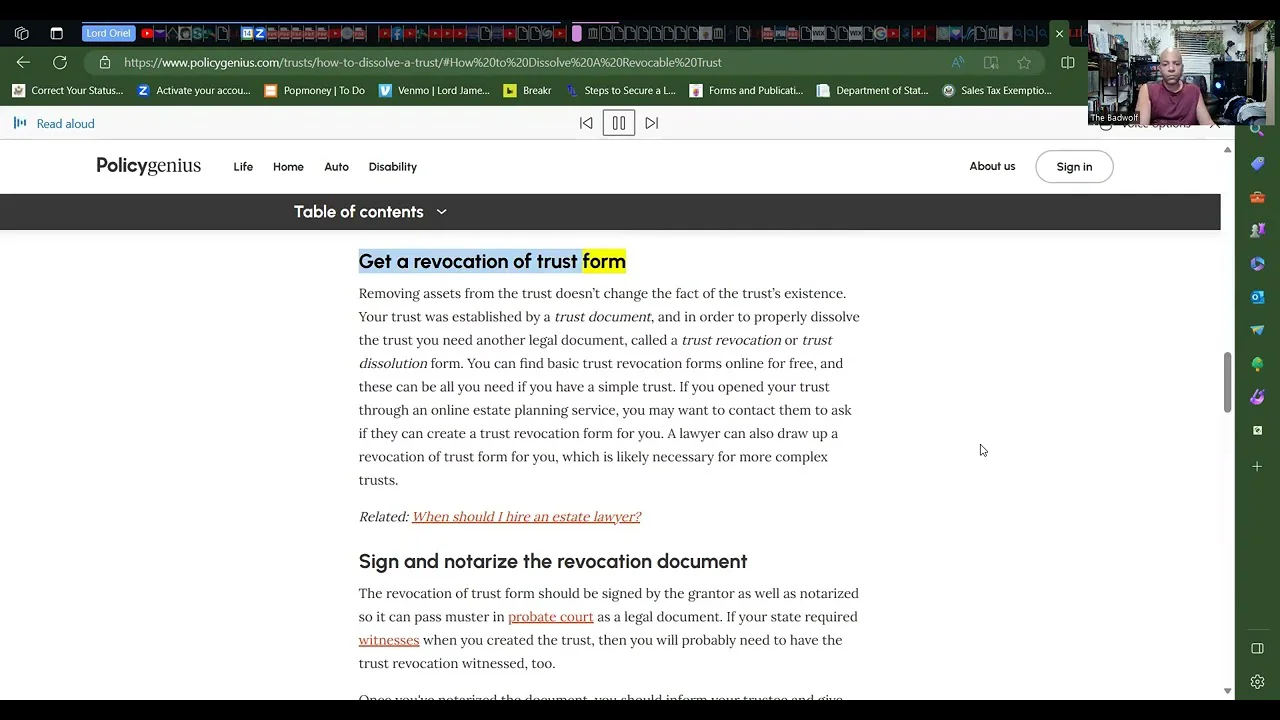Viewport: 1280px width, 720px height.
Task: Expand the Table of contents dropdown
Action: coord(370,212)
